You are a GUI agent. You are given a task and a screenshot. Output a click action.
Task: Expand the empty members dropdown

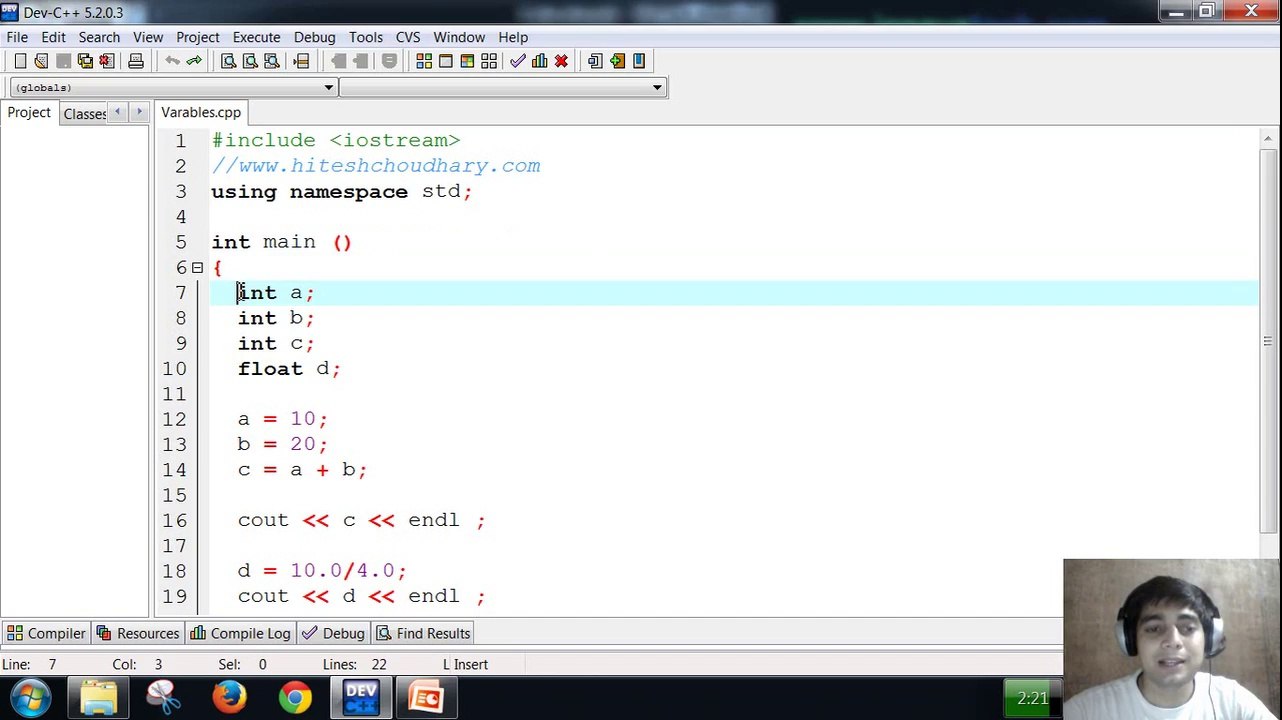point(657,88)
